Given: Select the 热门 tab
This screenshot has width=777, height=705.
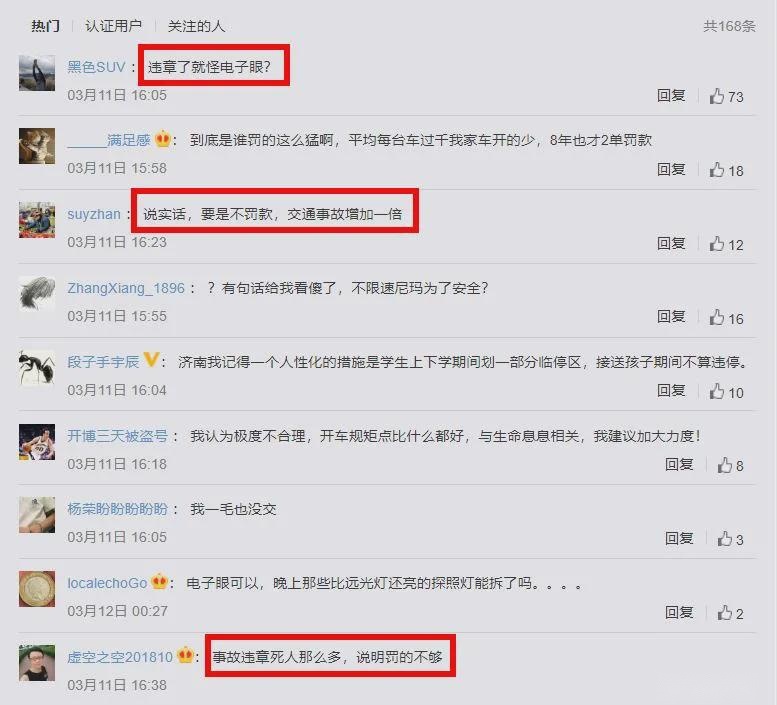Looking at the screenshot, I should click(46, 26).
